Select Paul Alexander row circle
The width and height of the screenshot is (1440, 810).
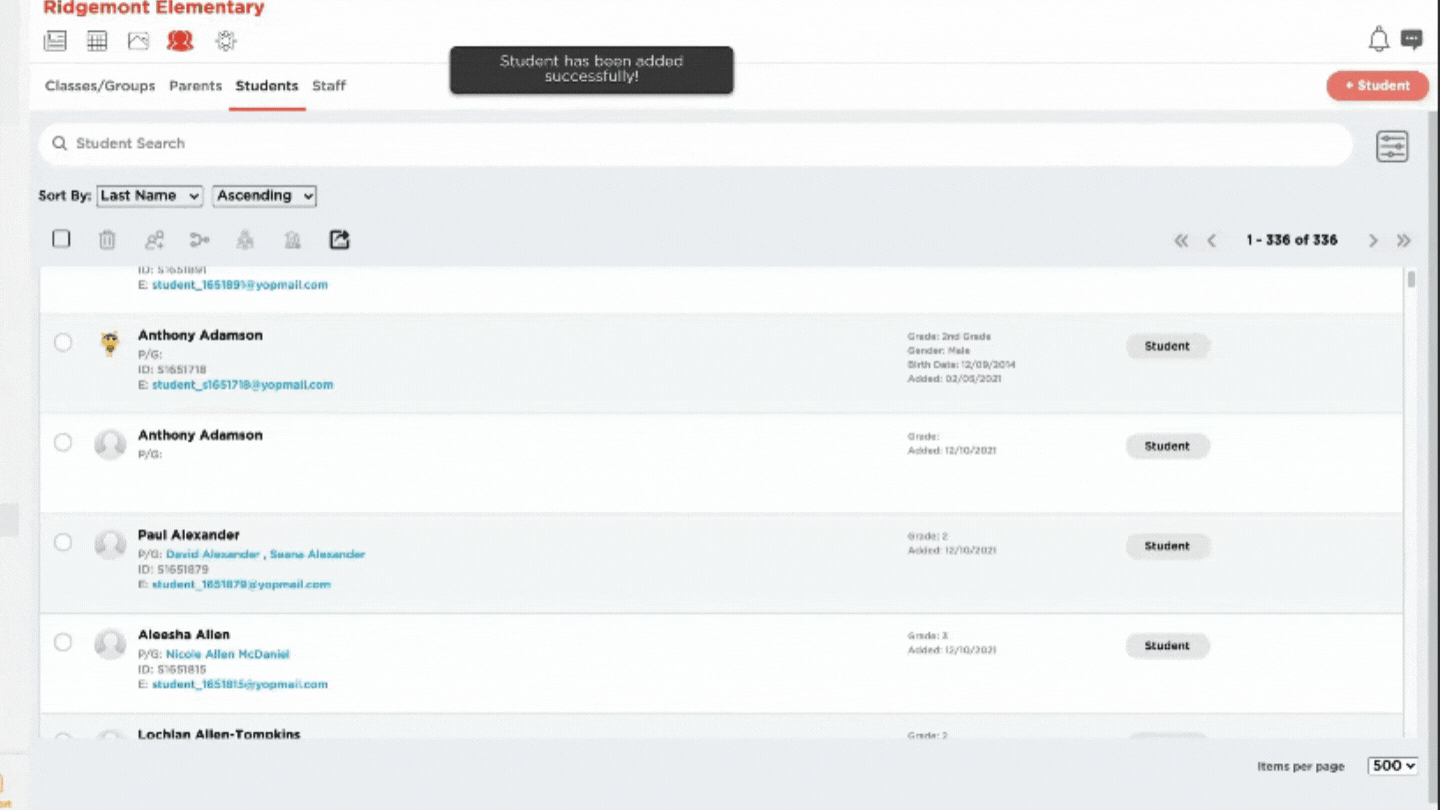click(x=63, y=542)
